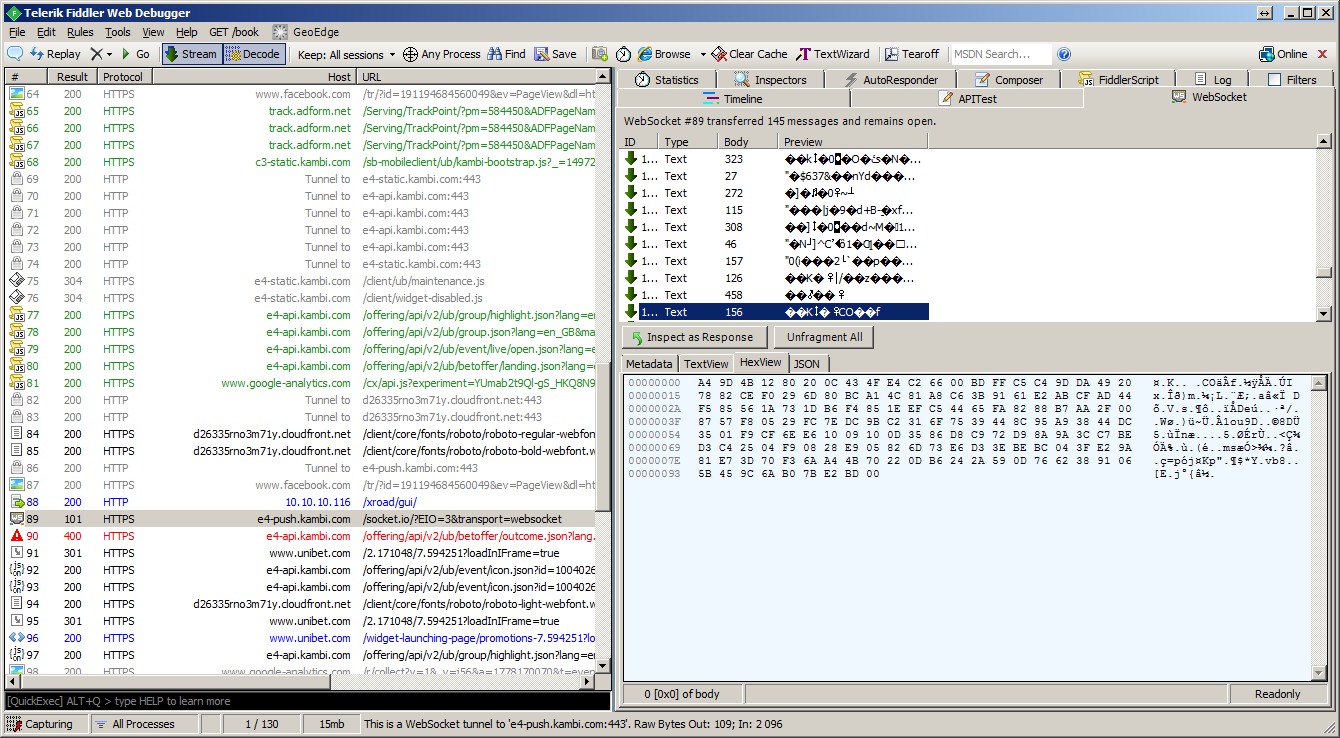This screenshot has width=1340, height=738.
Task: Click the Online network status indicator
Action: tap(1283, 54)
